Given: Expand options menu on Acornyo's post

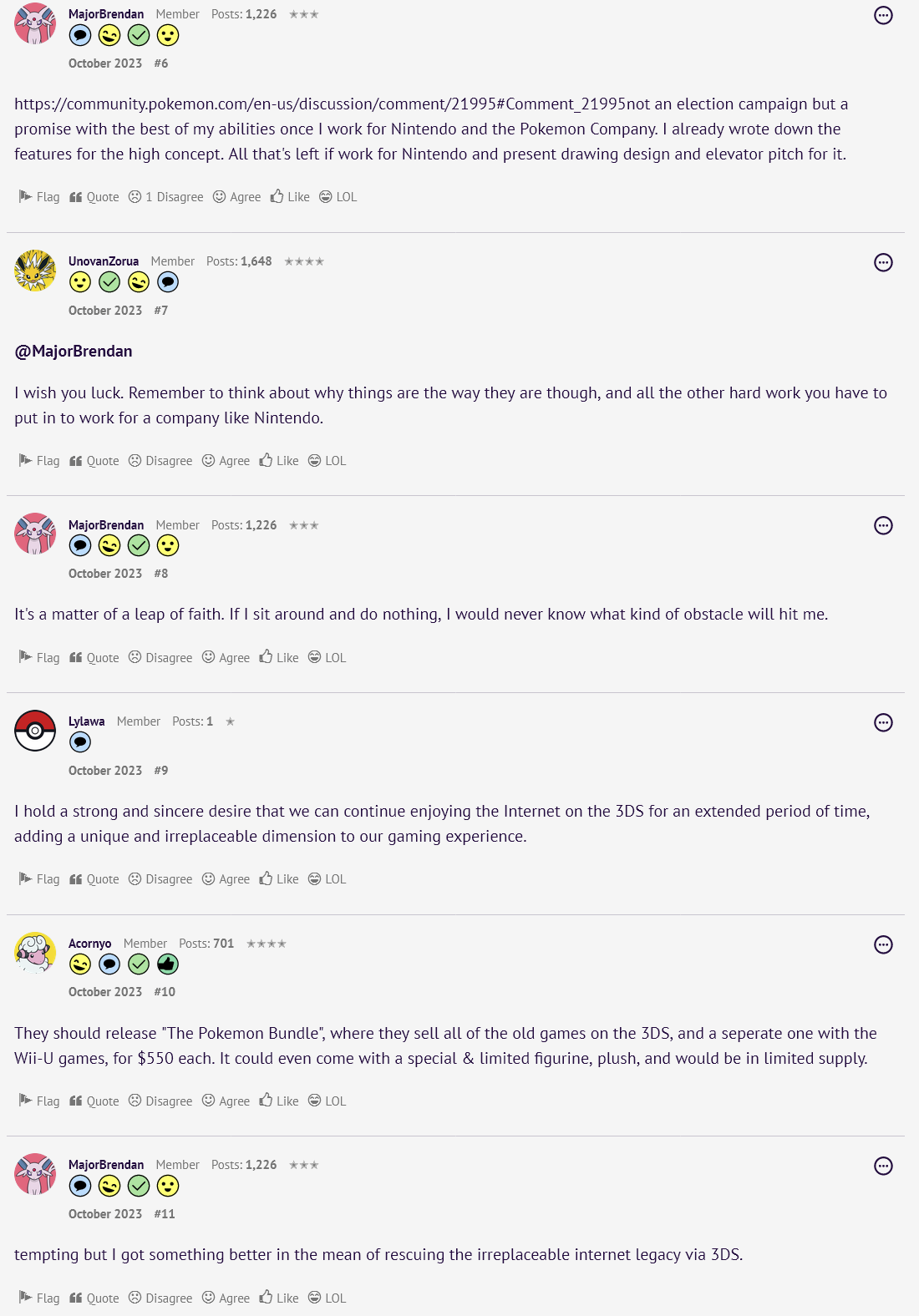Looking at the screenshot, I should (883, 944).
